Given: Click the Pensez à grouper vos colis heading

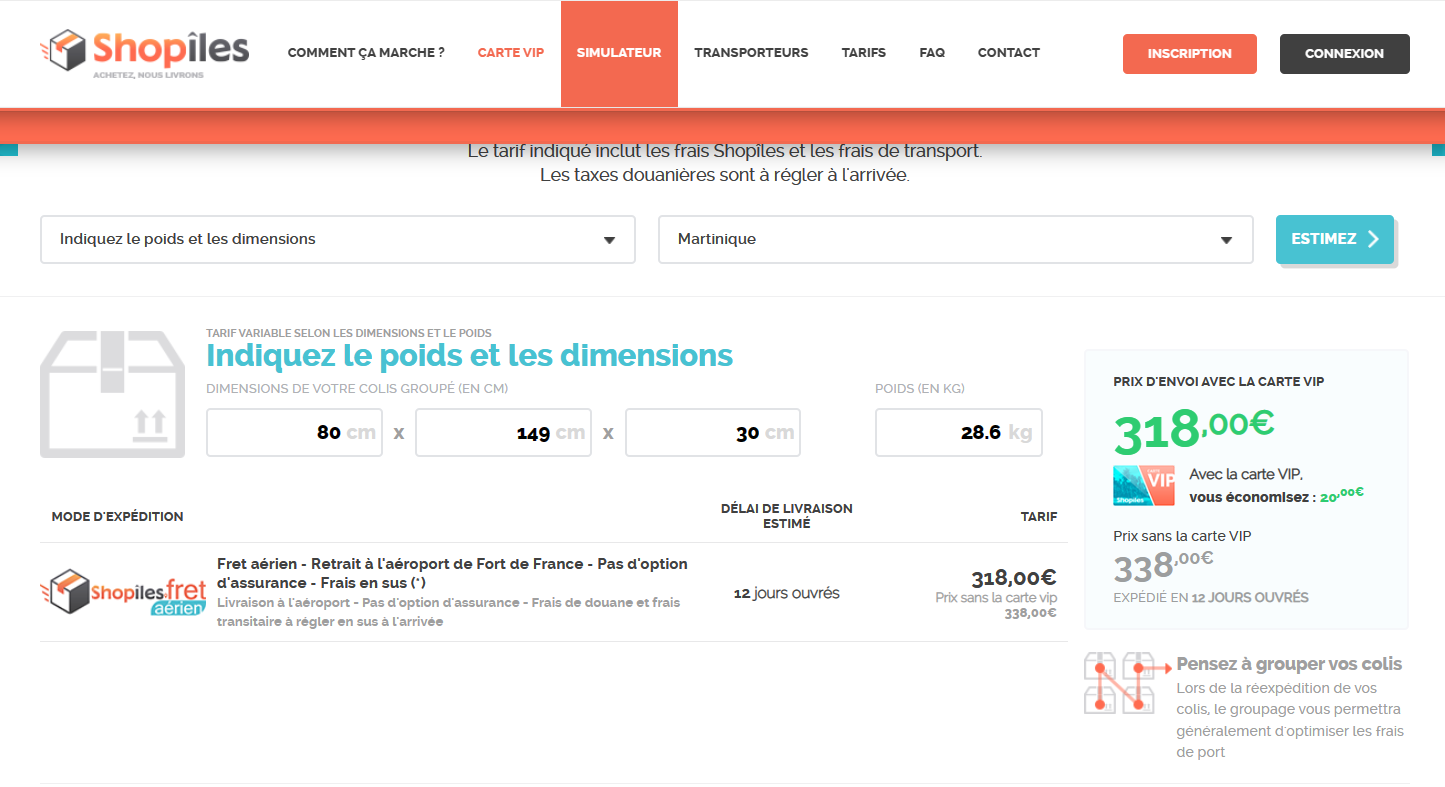Looking at the screenshot, I should (1289, 664).
